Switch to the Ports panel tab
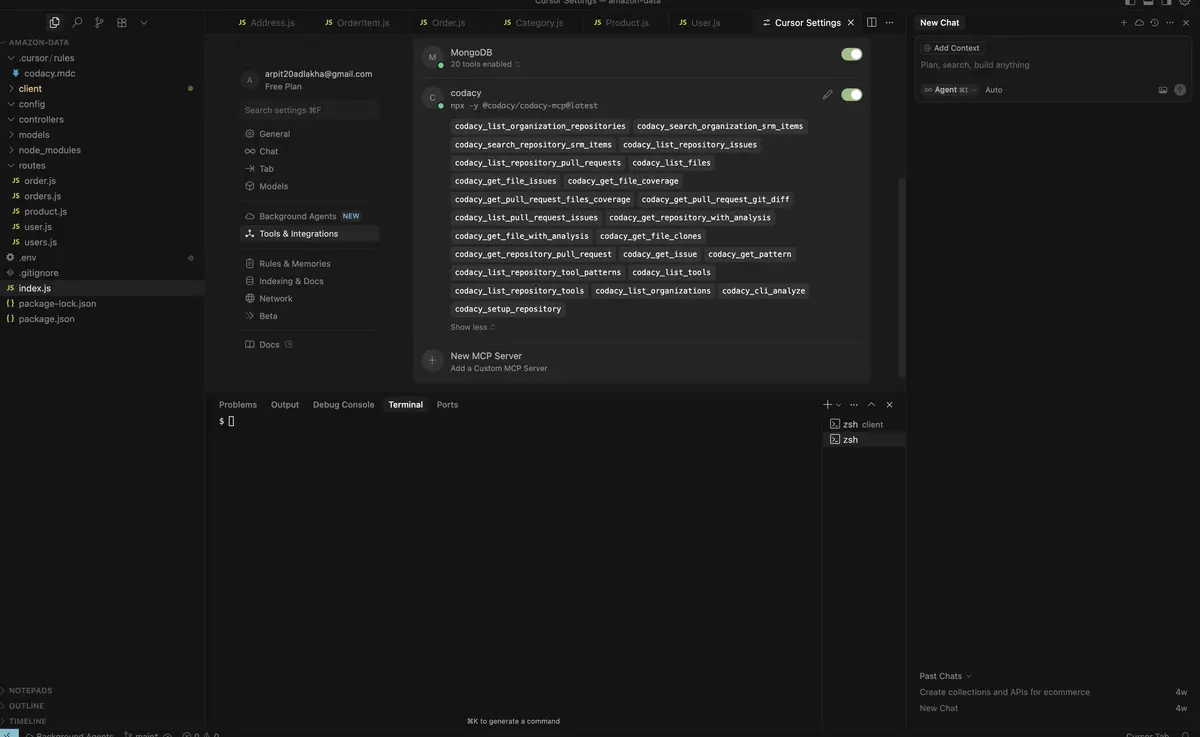This screenshot has width=1200, height=737. pyautogui.click(x=447, y=405)
